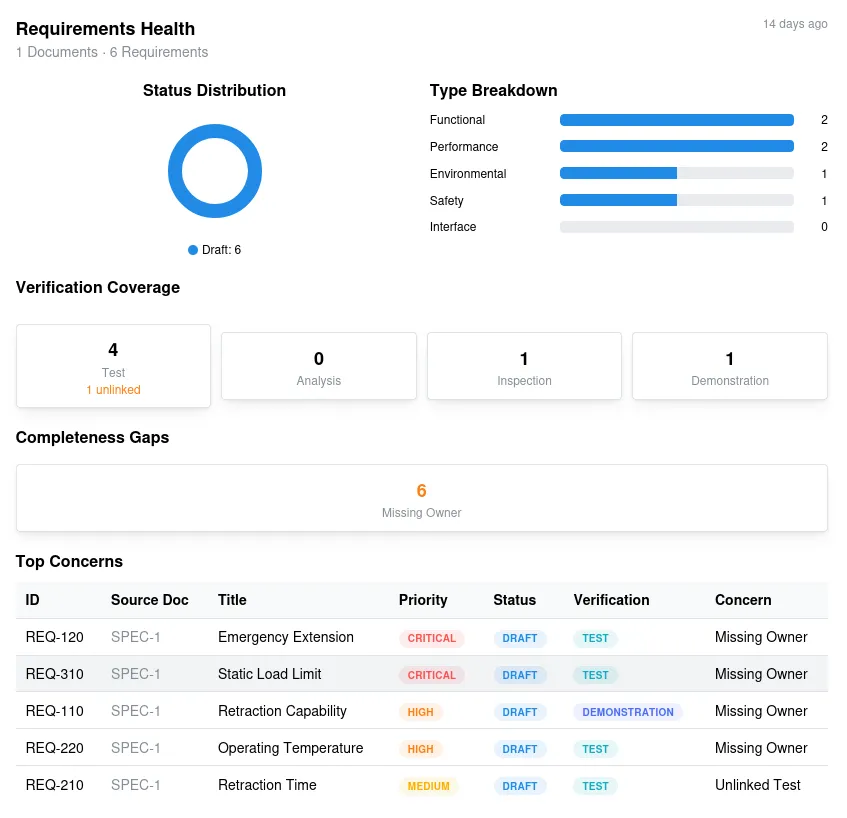Viewport: 847px width, 818px height.
Task: Sort by the Status column header
Action: coord(514,600)
